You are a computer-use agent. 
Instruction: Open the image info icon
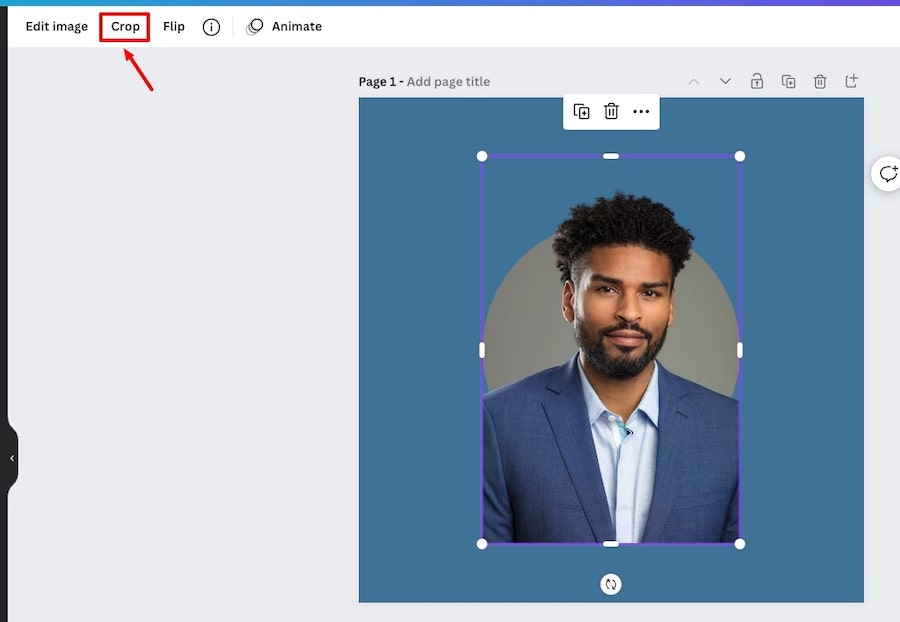[x=211, y=27]
